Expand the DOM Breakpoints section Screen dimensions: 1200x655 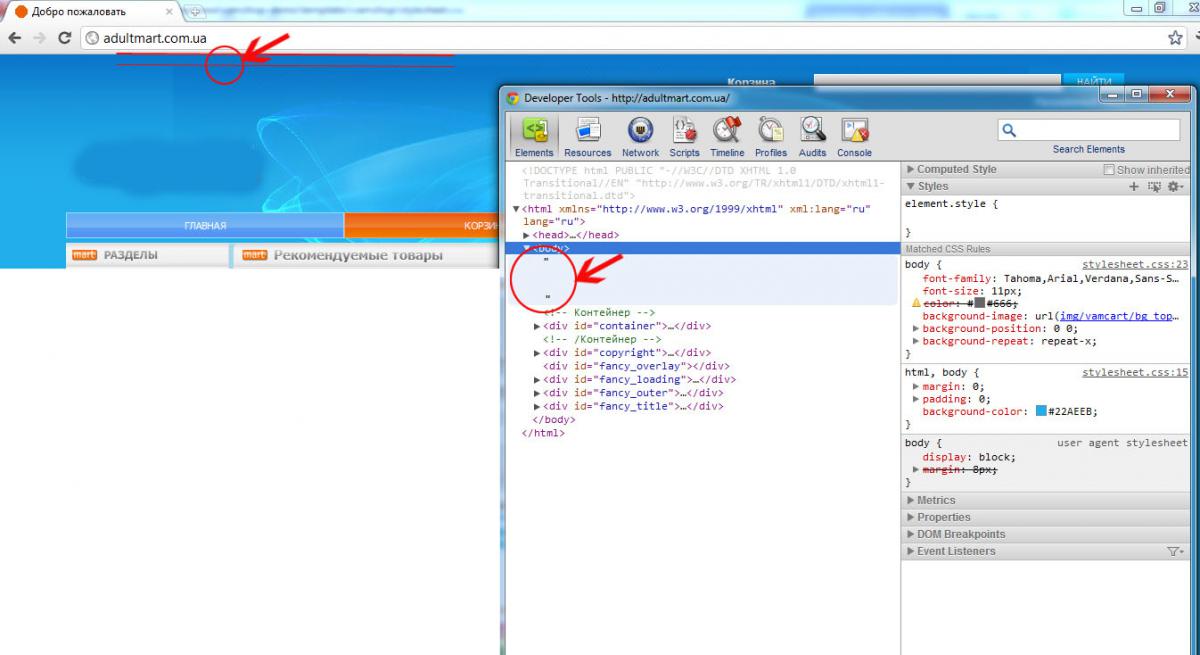[911, 535]
